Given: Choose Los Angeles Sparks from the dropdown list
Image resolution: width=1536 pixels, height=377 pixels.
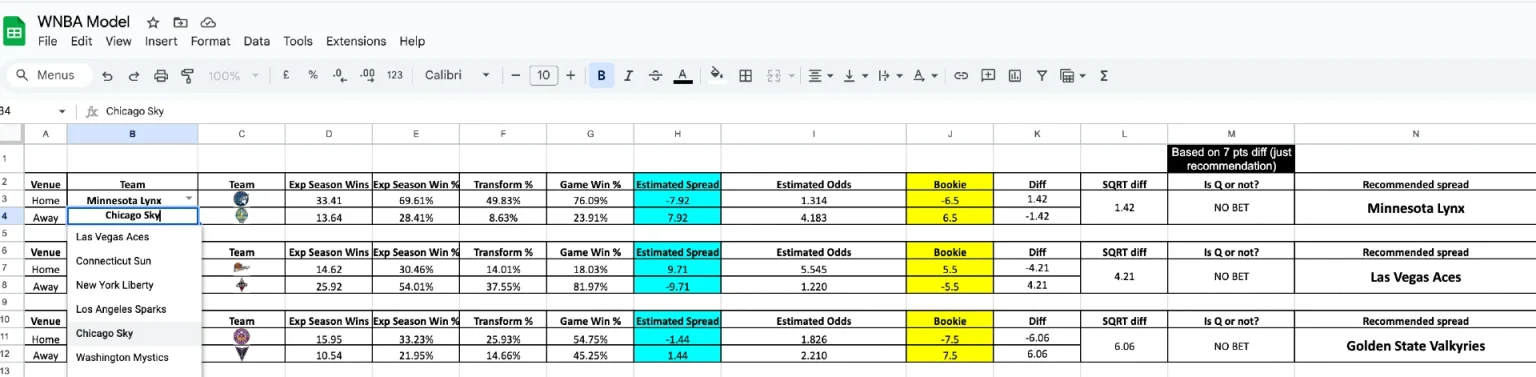Looking at the screenshot, I should click(134, 309).
